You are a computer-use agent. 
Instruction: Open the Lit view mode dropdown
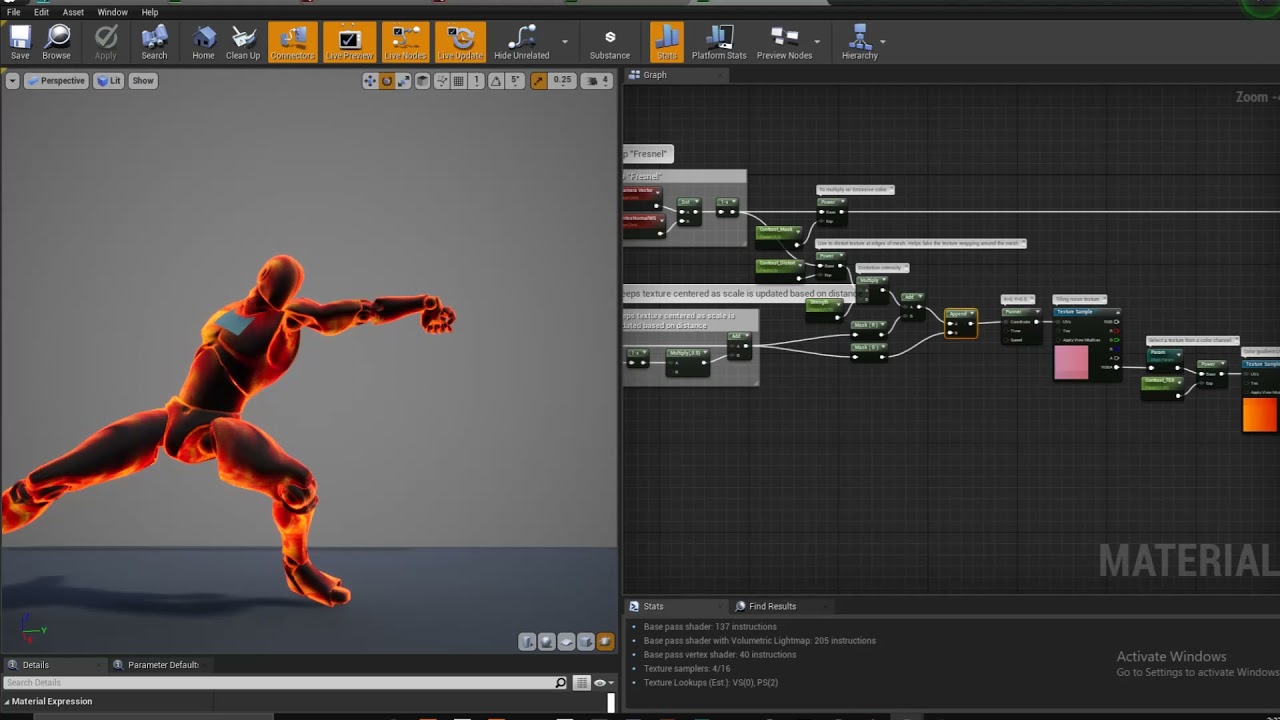(108, 81)
